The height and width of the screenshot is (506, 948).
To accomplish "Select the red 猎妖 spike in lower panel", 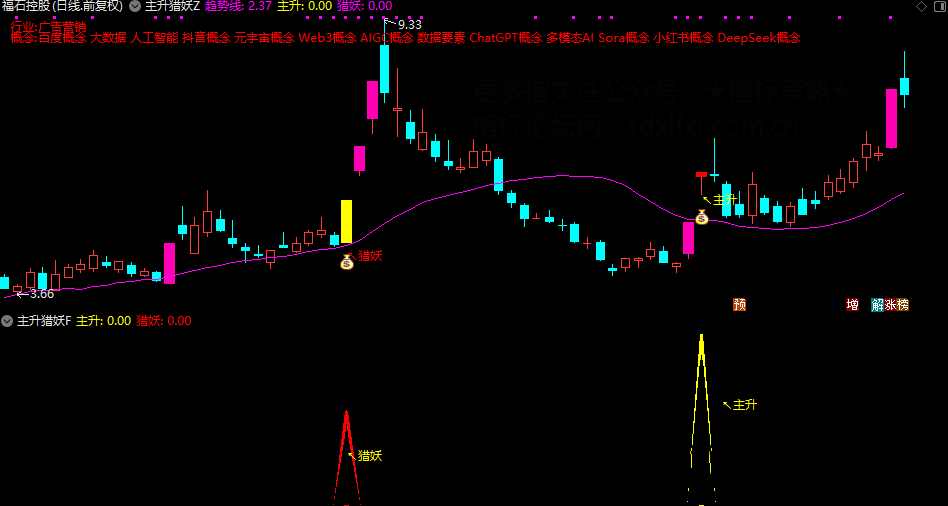I will click(346, 458).
